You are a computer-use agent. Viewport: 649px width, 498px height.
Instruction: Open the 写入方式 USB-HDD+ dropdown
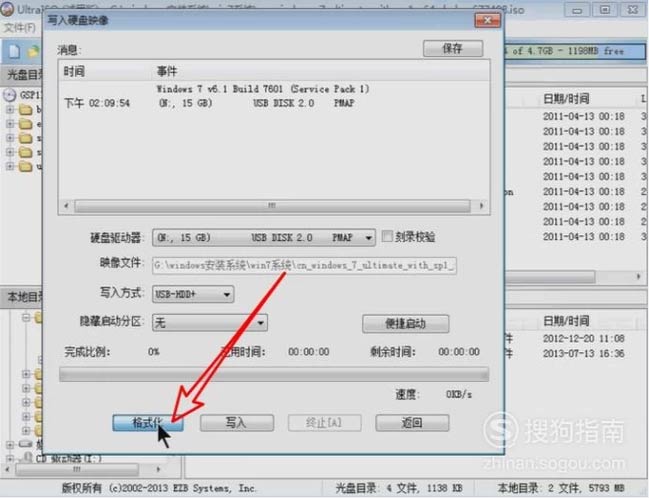click(193, 294)
